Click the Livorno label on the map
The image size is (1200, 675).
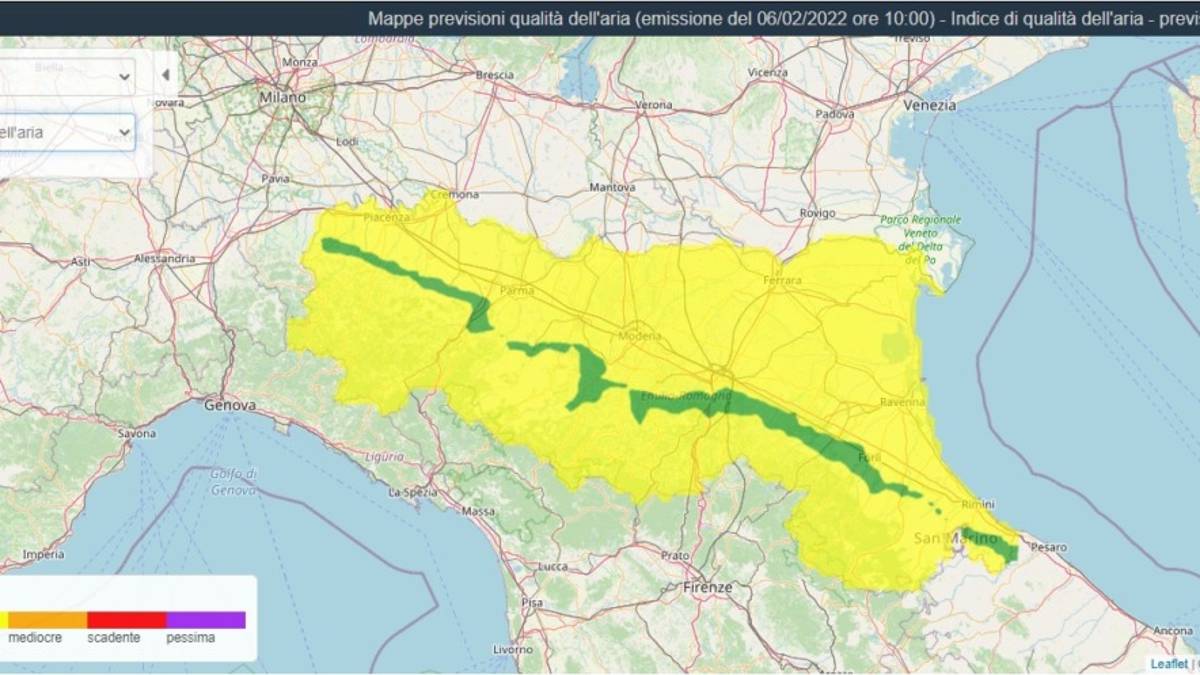pyautogui.click(x=513, y=649)
